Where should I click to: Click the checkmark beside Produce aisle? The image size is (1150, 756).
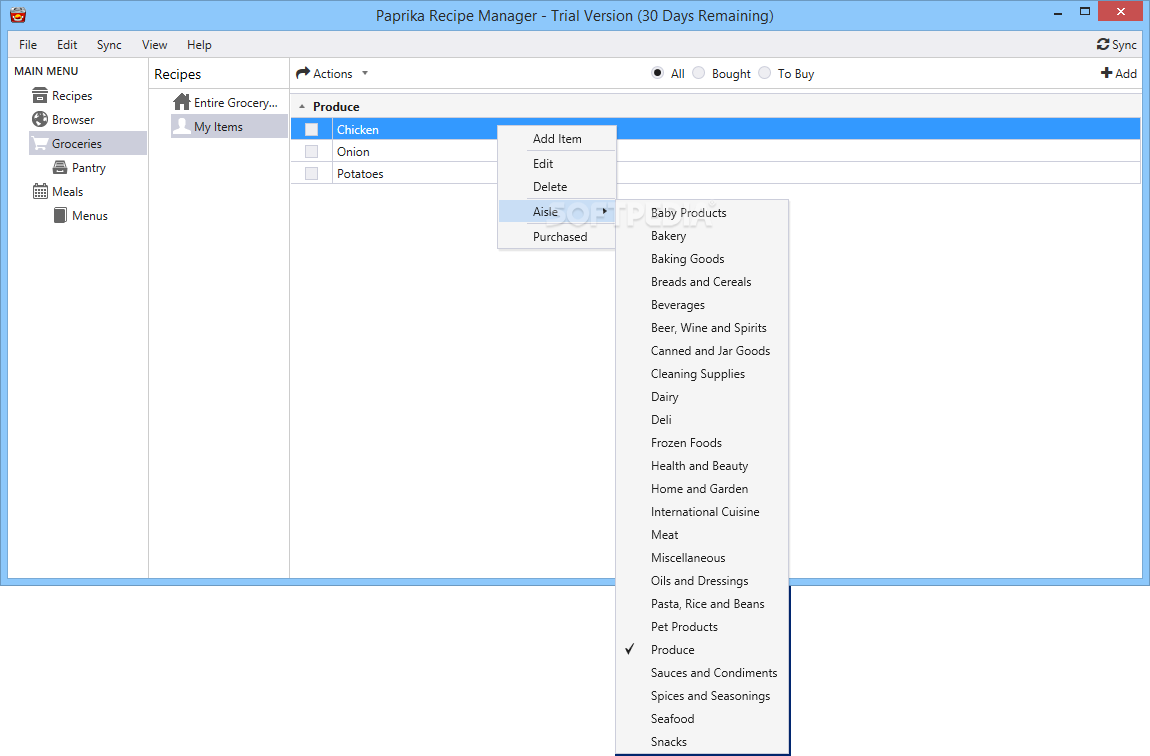pyautogui.click(x=629, y=649)
